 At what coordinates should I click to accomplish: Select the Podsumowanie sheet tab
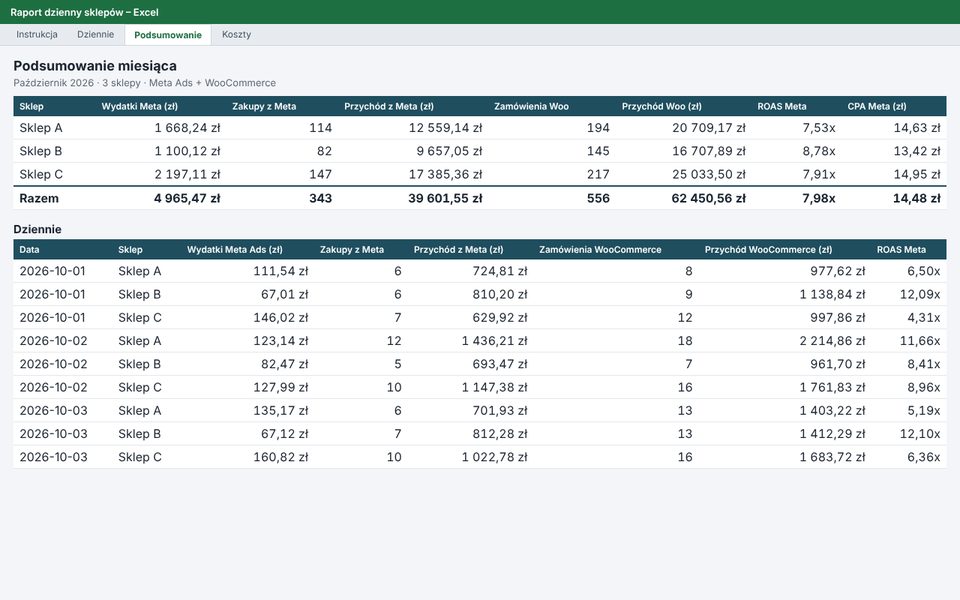pos(168,35)
